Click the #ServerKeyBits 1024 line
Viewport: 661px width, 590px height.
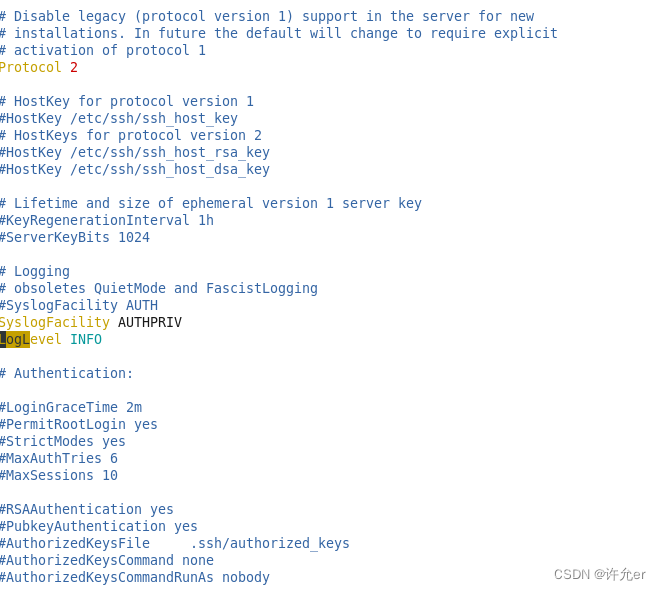pyautogui.click(x=74, y=237)
